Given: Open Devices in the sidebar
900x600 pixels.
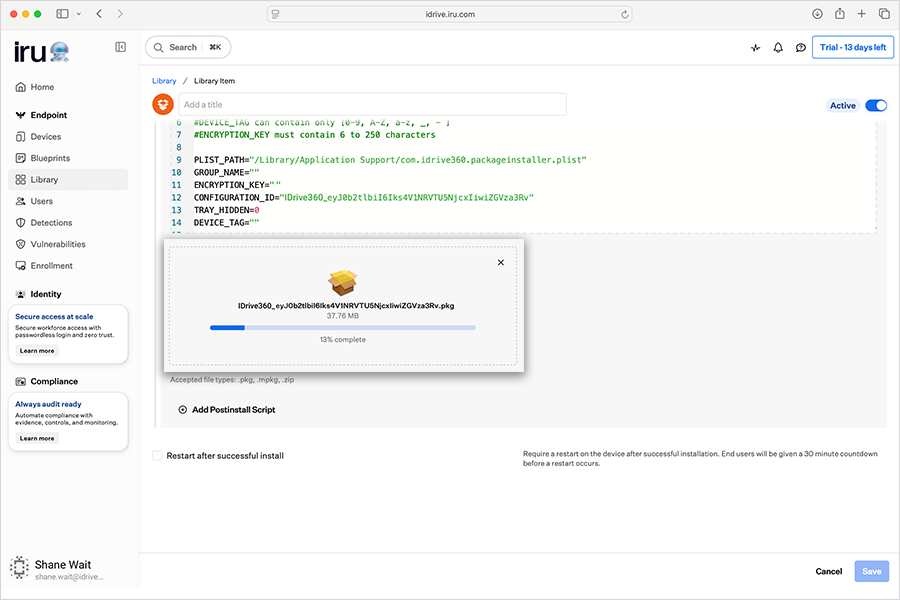Looking at the screenshot, I should pyautogui.click(x=68, y=137).
